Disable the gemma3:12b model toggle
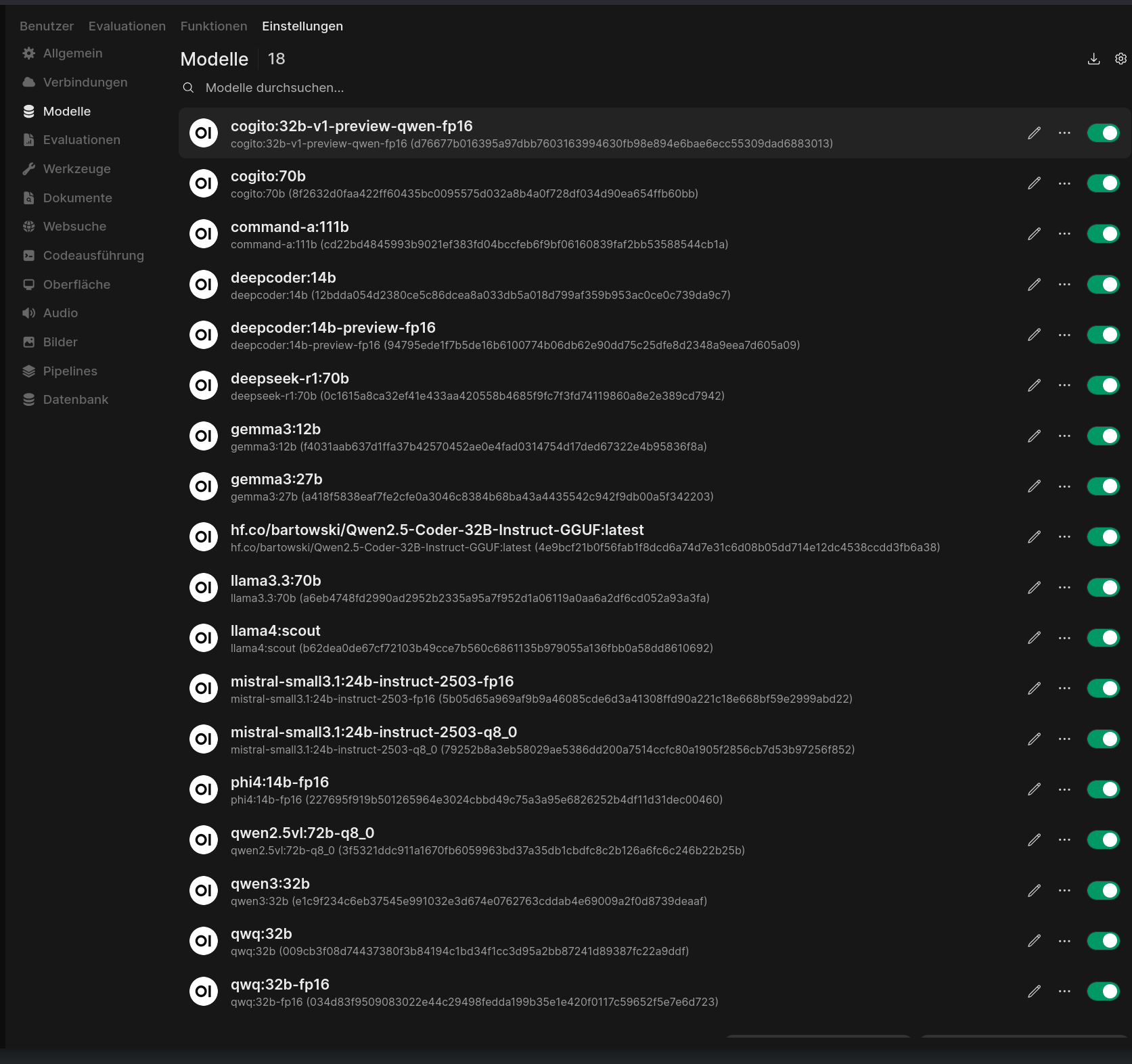The height and width of the screenshot is (1064, 1132). (x=1103, y=436)
